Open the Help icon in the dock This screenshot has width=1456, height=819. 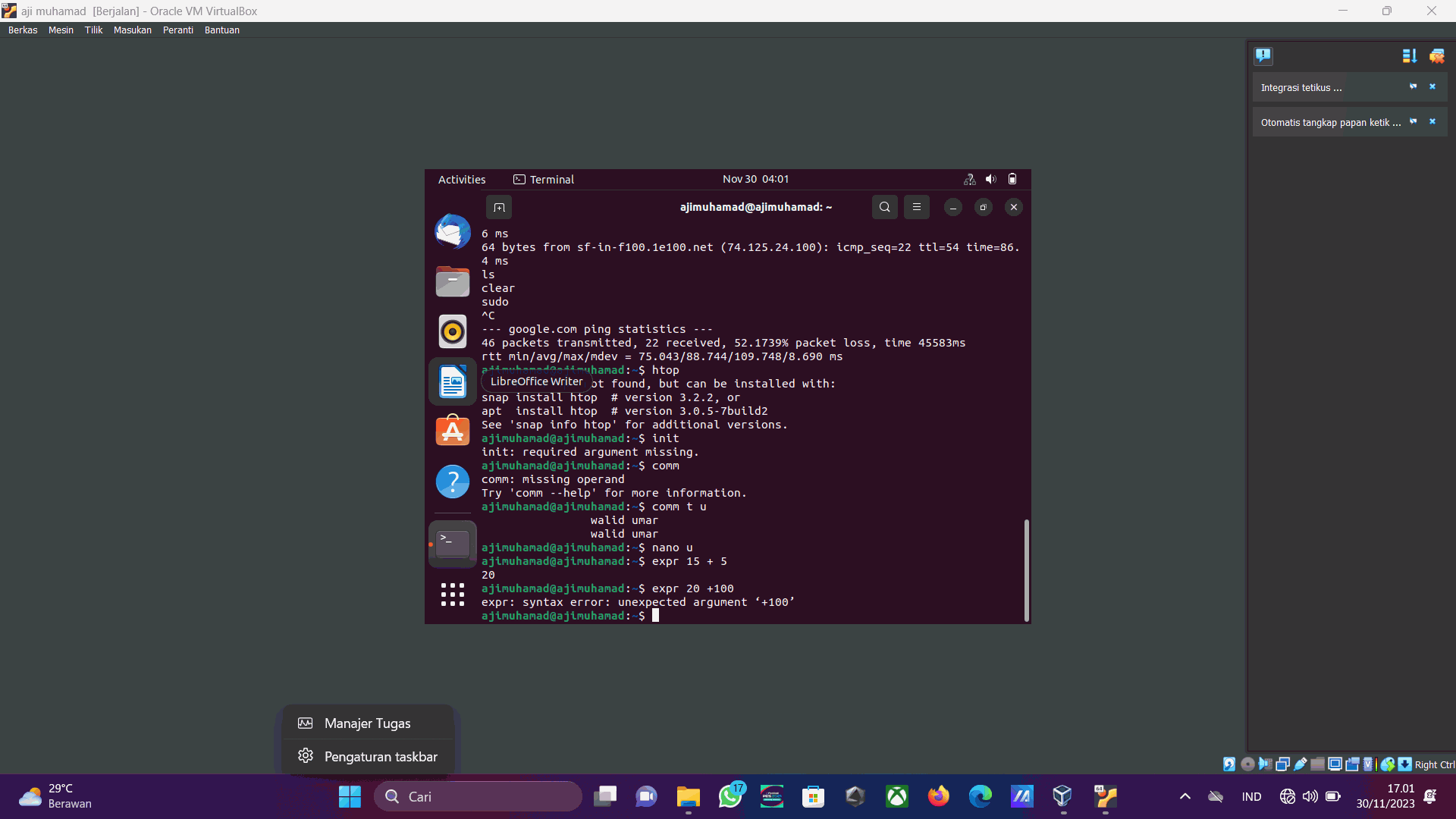453,482
